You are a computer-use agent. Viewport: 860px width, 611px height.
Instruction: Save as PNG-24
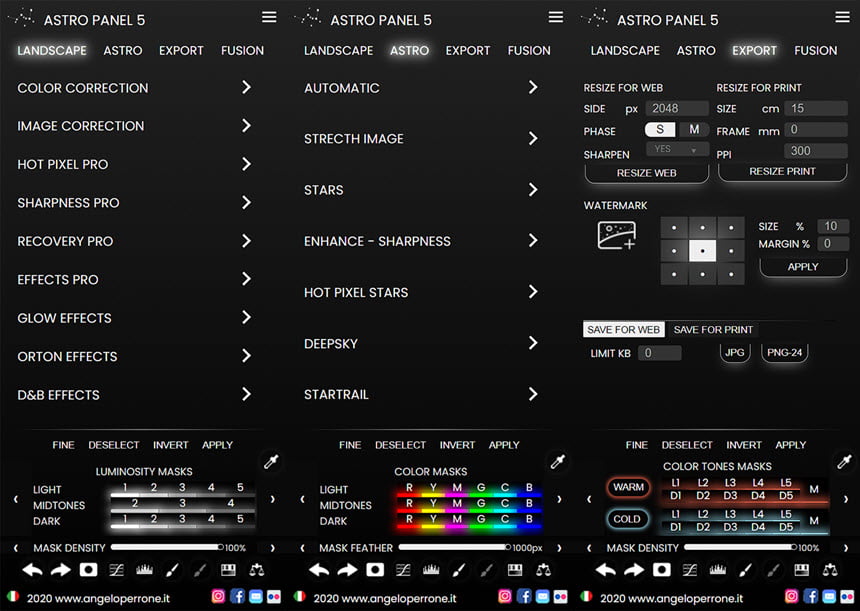(x=784, y=353)
